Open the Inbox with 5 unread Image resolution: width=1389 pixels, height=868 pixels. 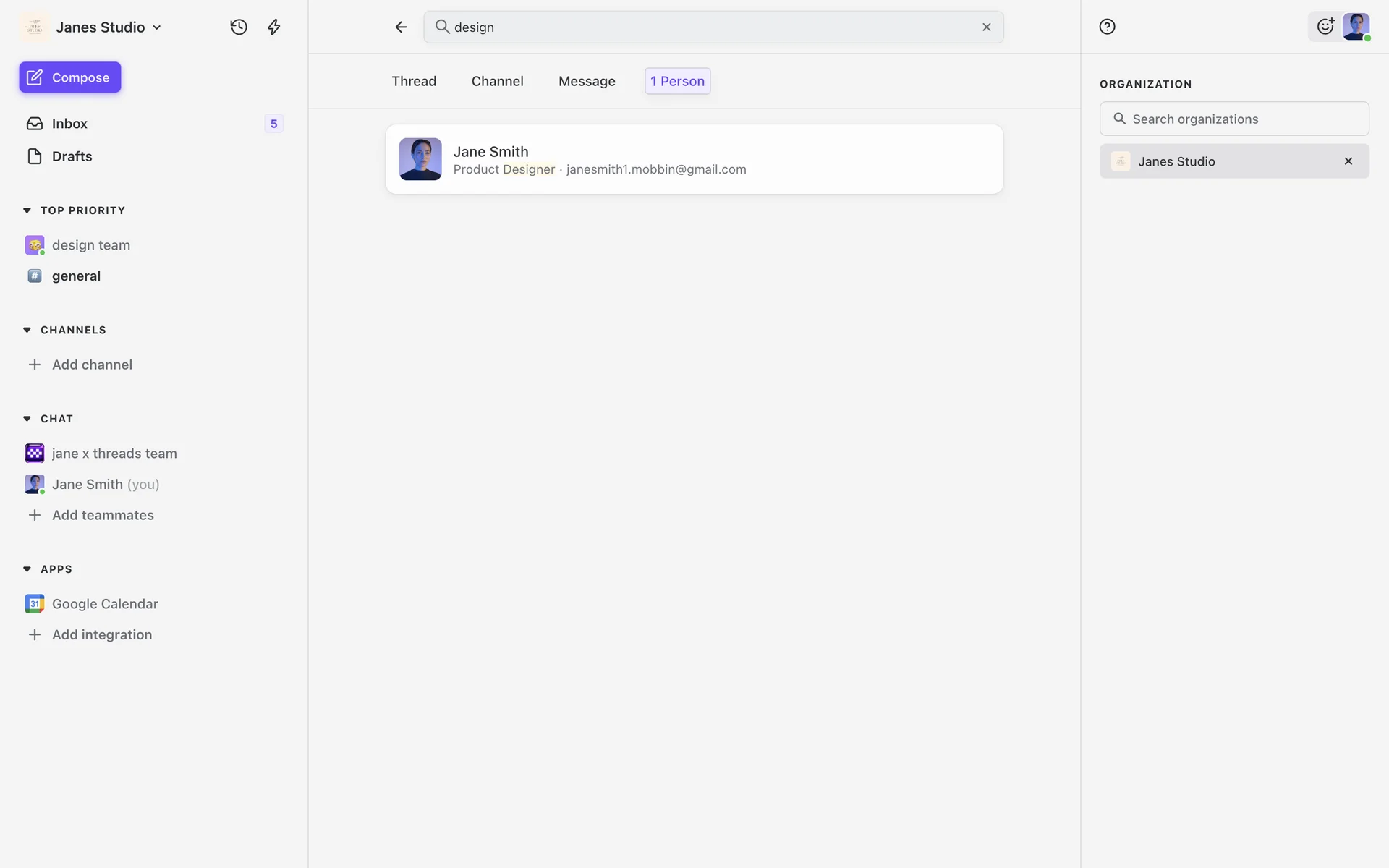[x=69, y=124]
